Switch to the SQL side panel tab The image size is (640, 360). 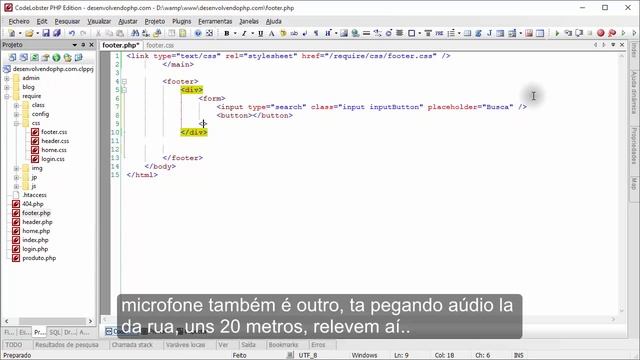[x=55, y=332]
